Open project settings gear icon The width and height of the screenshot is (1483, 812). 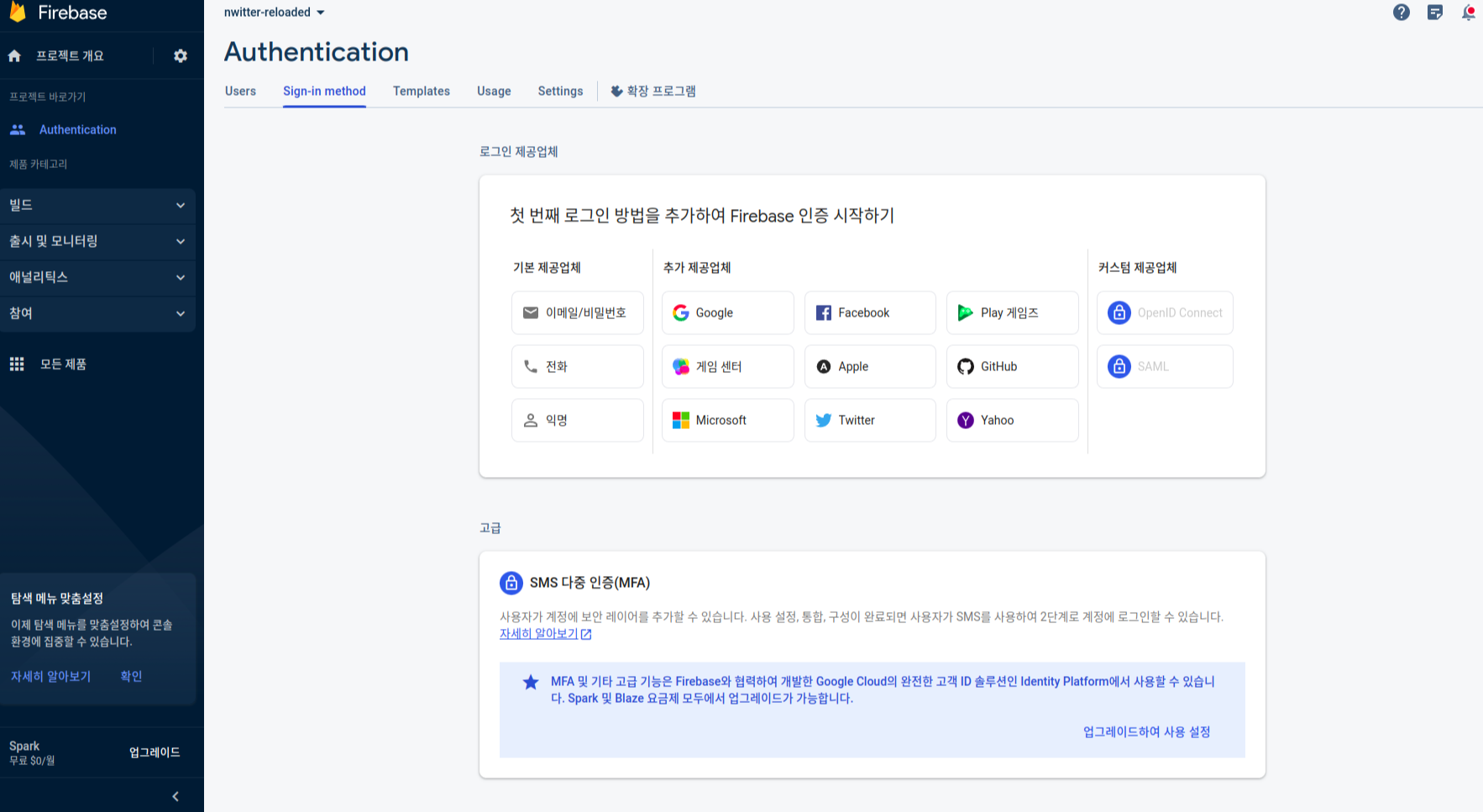[181, 55]
